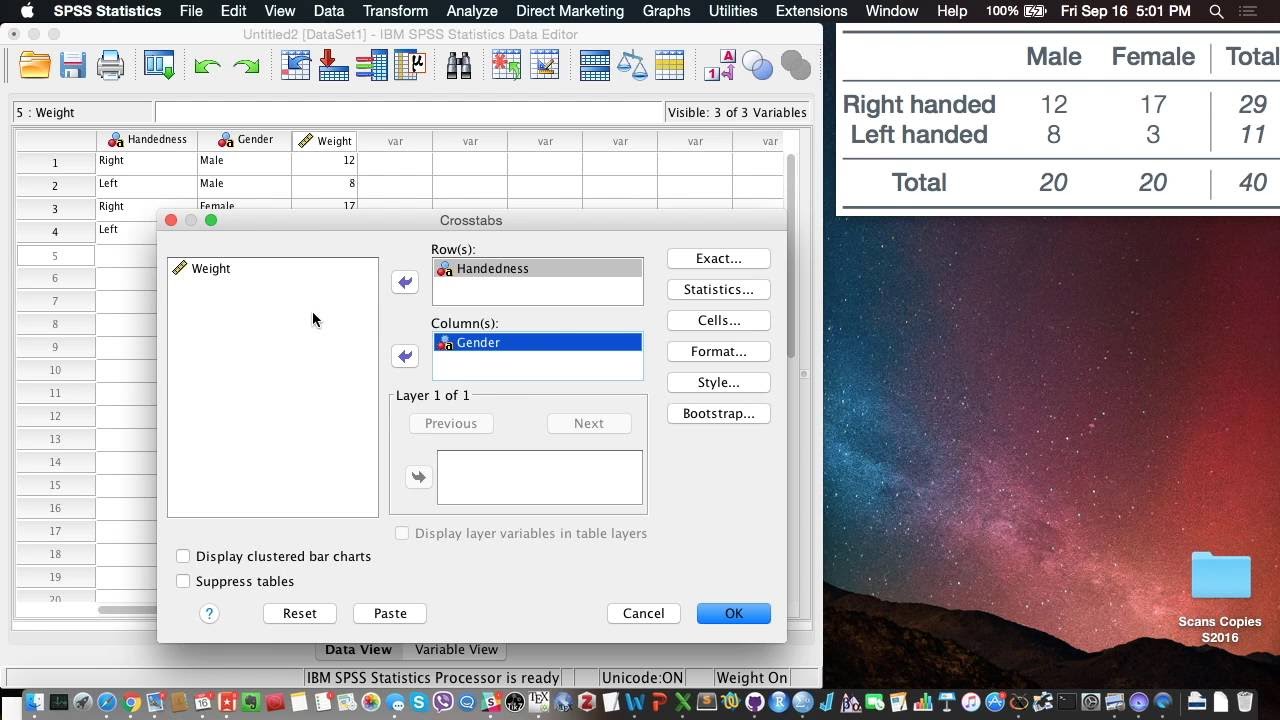Click the Style... button
Screen dimensions: 1280x720
(719, 382)
